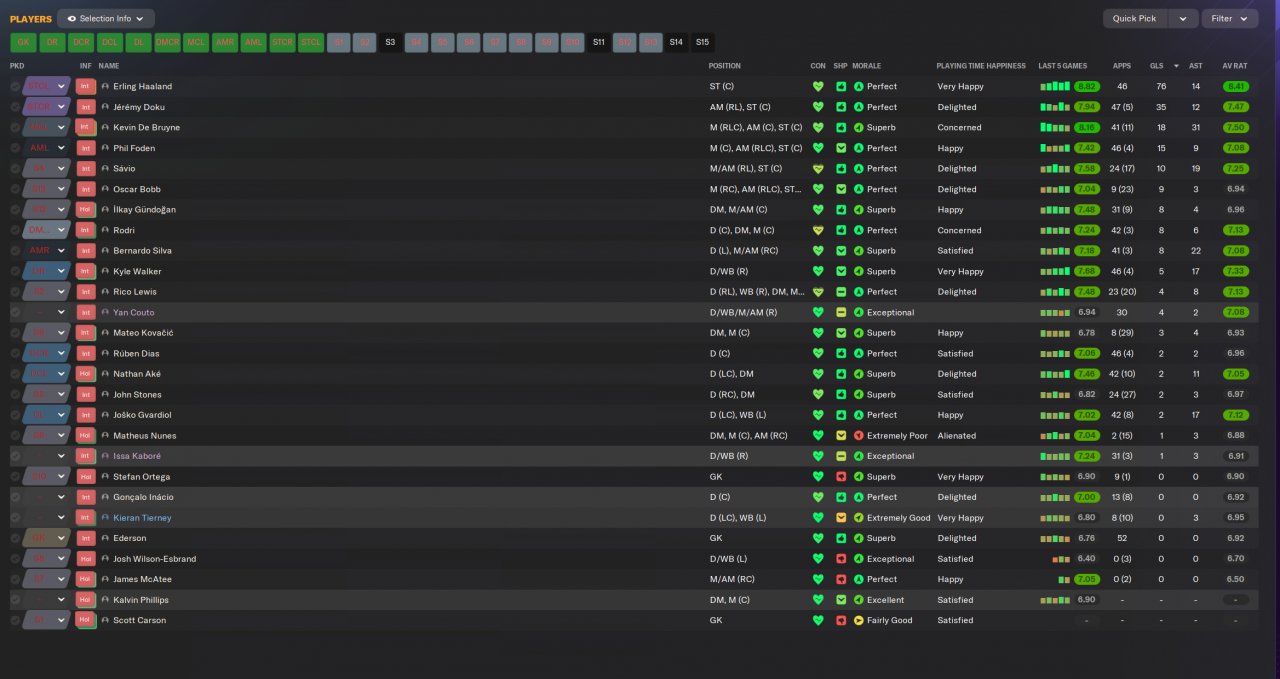Click the person icon beside Oscar Bobb
This screenshot has height=679, width=1280.
click(x=105, y=189)
